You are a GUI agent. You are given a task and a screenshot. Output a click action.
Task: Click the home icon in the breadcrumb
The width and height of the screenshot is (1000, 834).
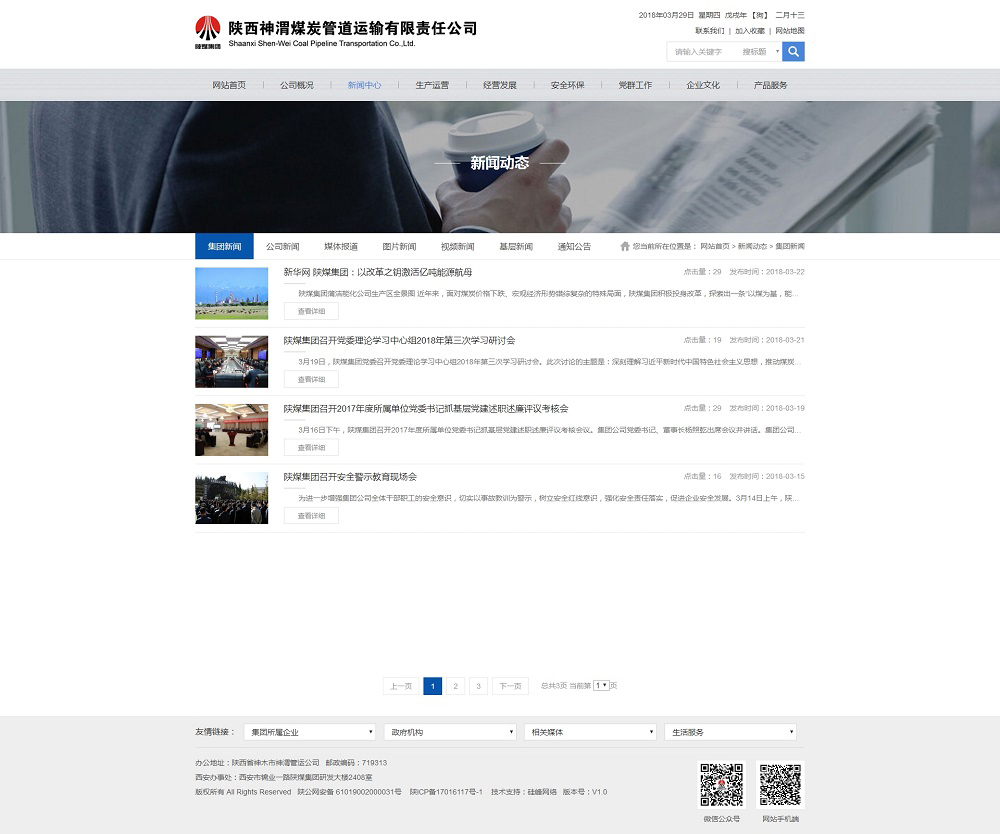[625, 246]
